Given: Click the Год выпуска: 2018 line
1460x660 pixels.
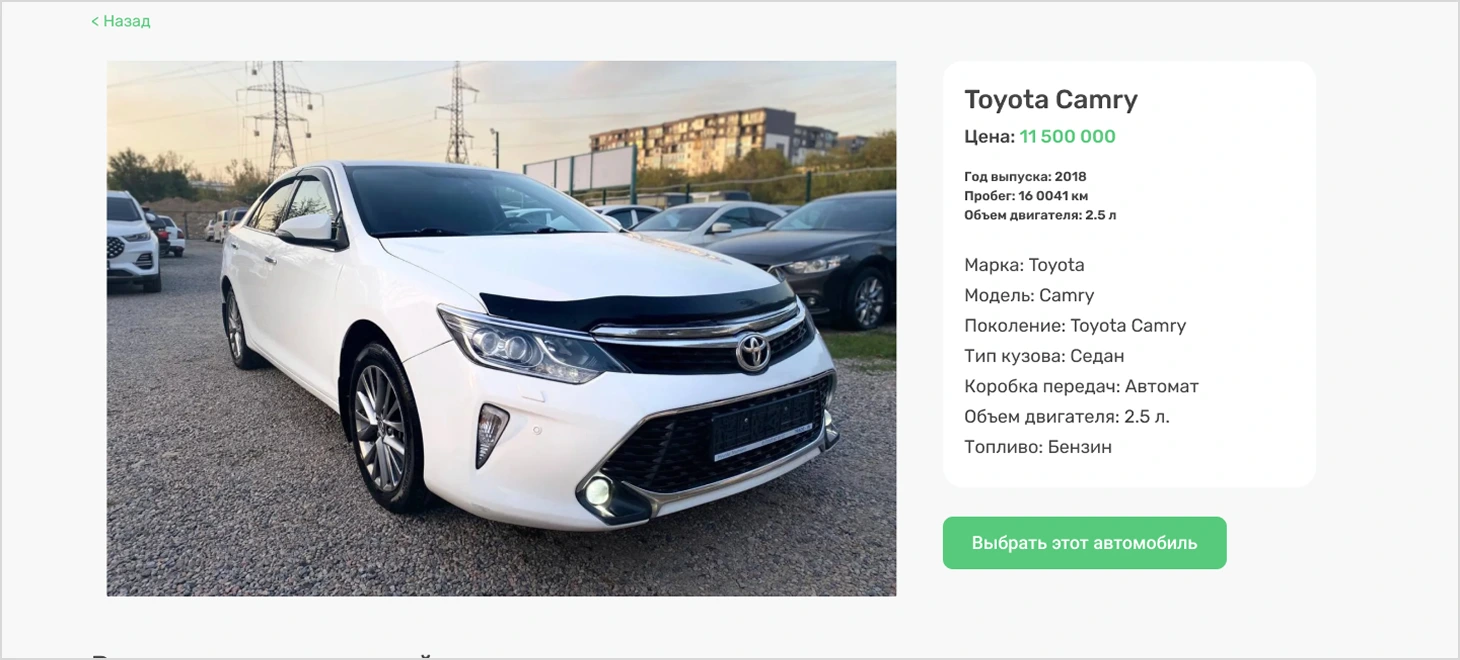Looking at the screenshot, I should click(x=1025, y=177).
